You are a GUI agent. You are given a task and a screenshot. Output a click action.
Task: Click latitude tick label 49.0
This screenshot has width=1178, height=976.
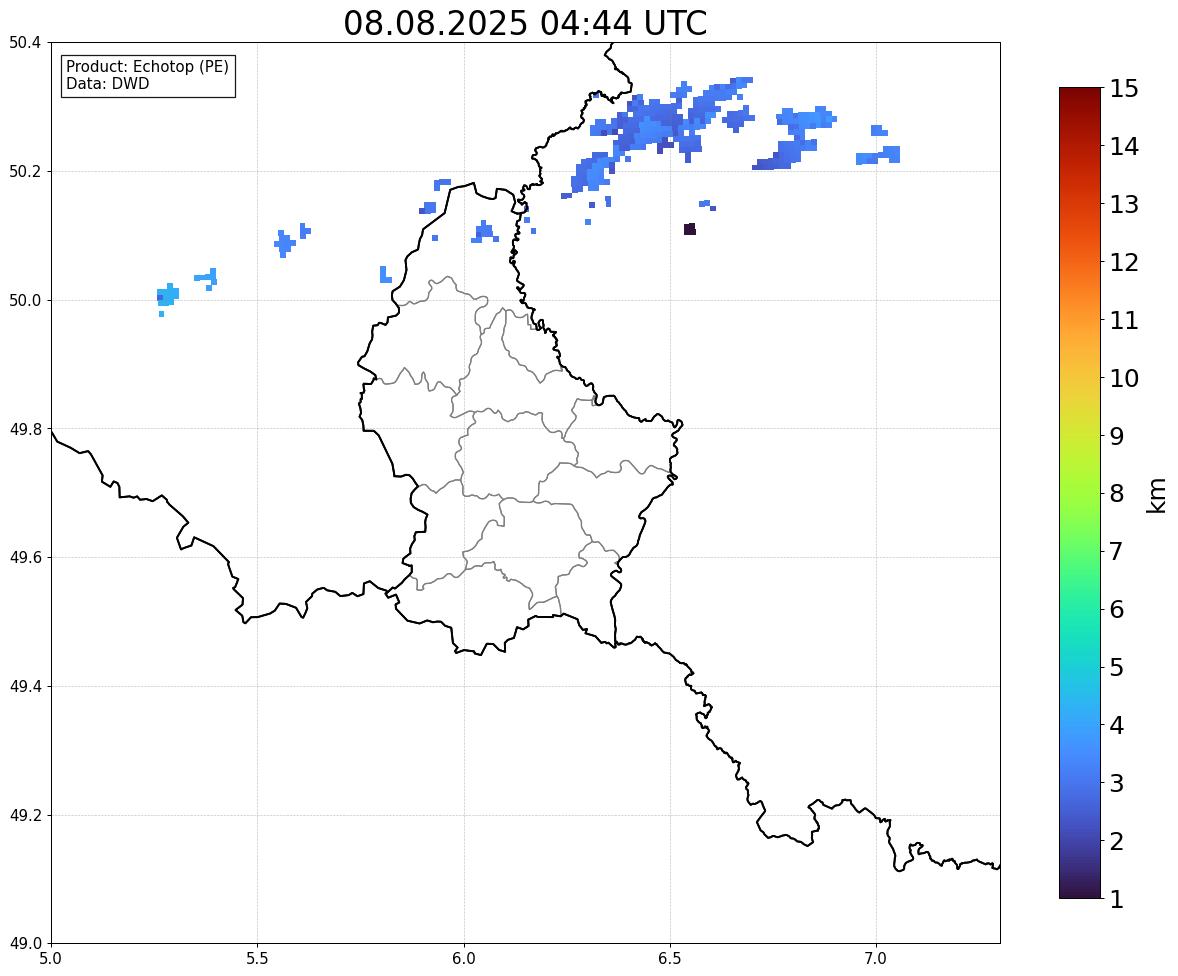pyautogui.click(x=25, y=944)
